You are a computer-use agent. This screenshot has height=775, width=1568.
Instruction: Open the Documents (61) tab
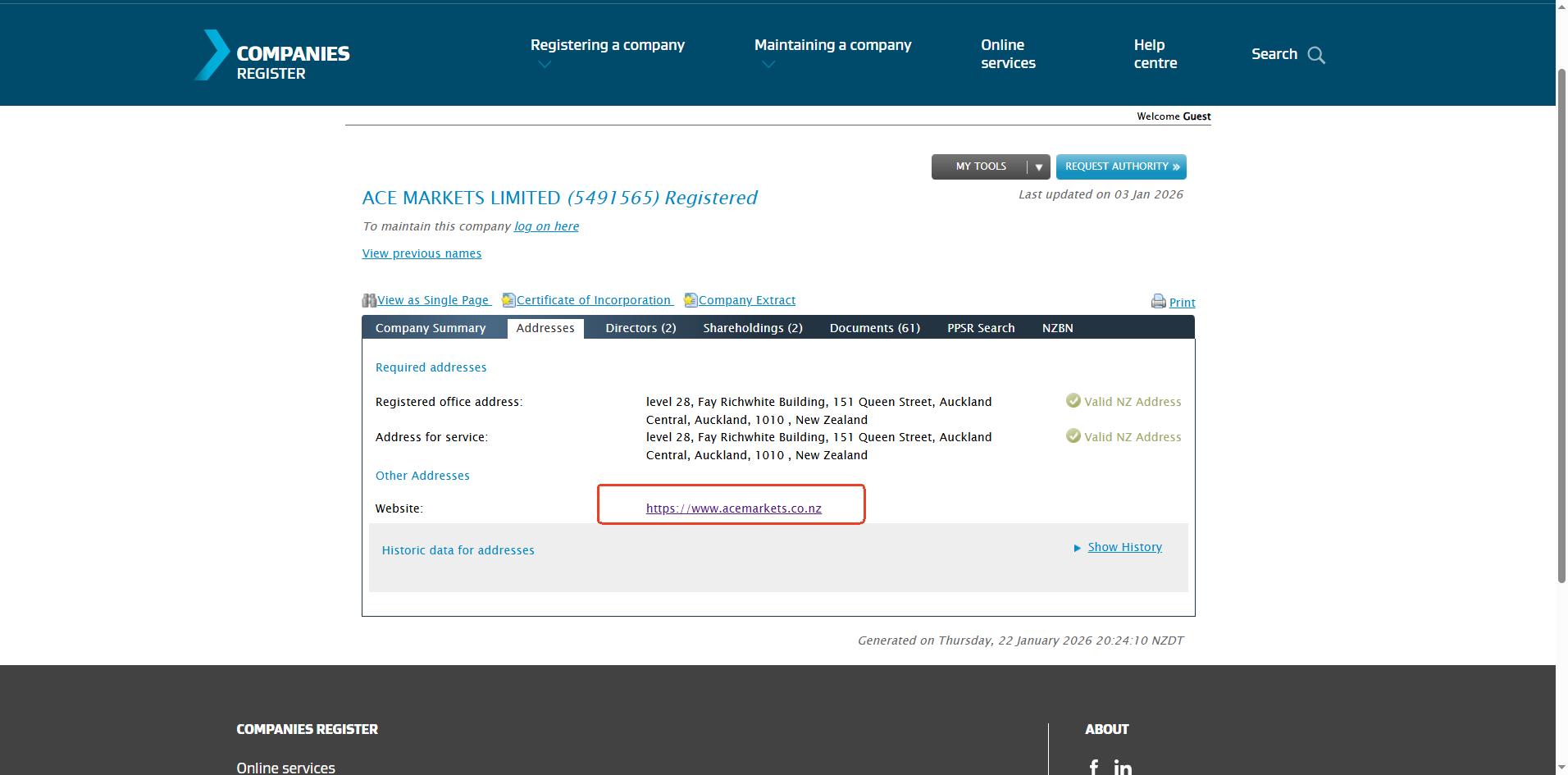pos(874,328)
